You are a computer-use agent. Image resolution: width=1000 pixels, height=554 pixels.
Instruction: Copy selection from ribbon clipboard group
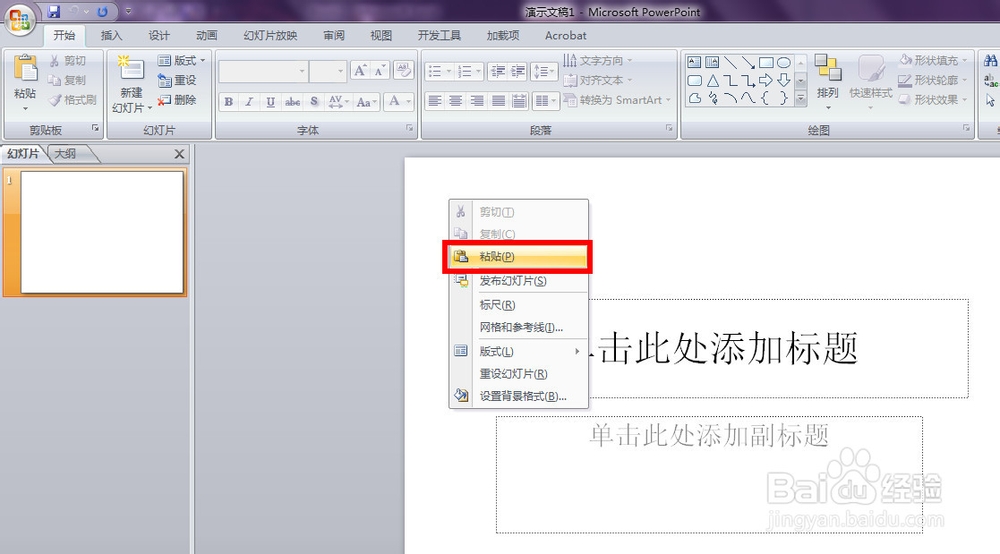point(68,80)
